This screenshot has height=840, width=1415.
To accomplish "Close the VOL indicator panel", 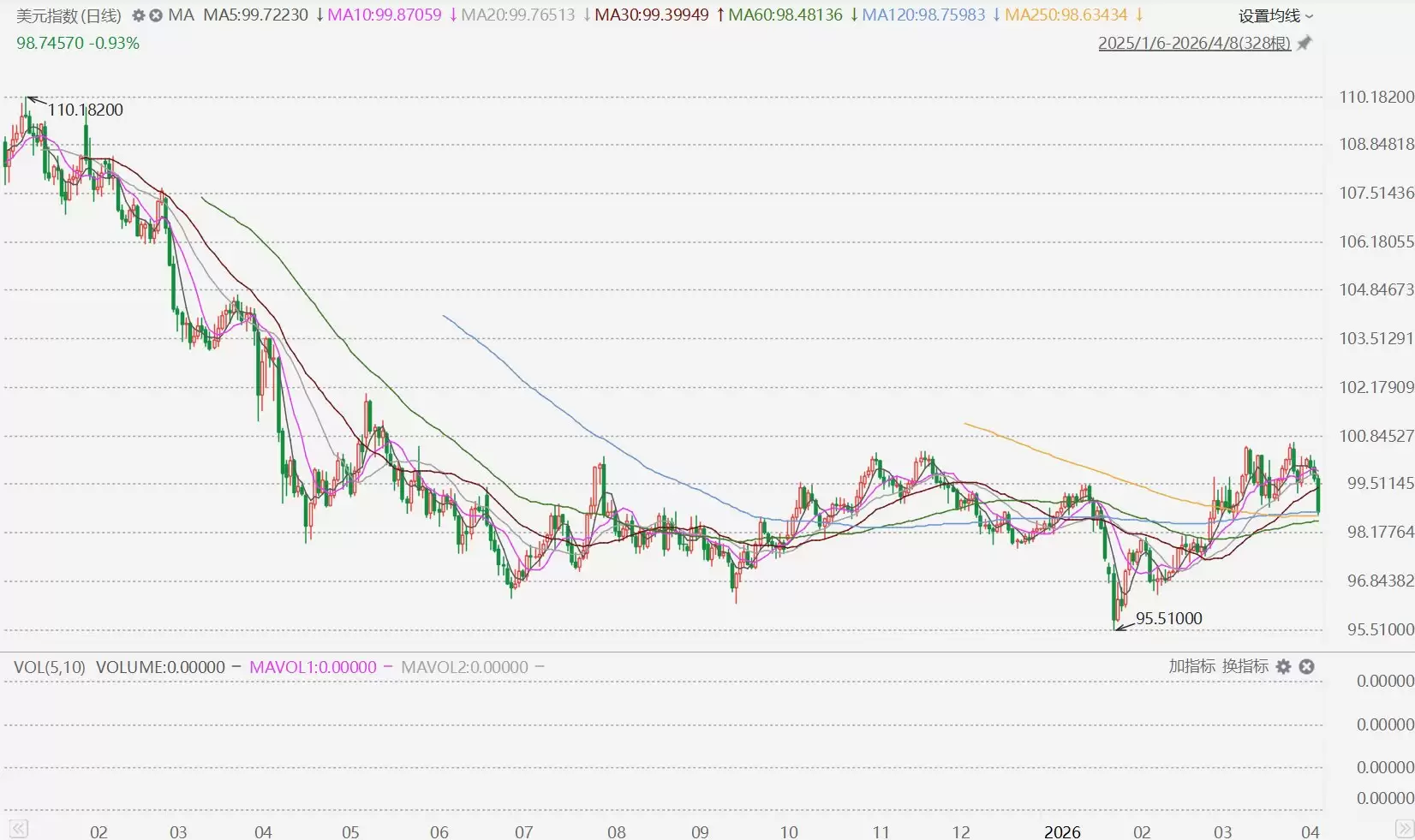I will pyautogui.click(x=1306, y=666).
